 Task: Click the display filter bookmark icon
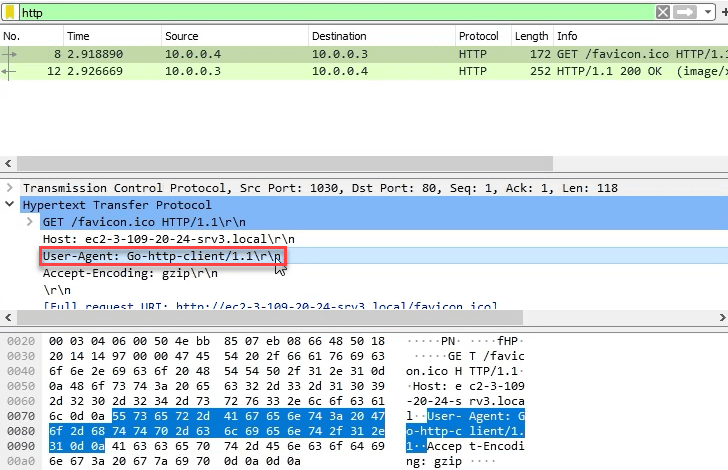pyautogui.click(x=9, y=12)
